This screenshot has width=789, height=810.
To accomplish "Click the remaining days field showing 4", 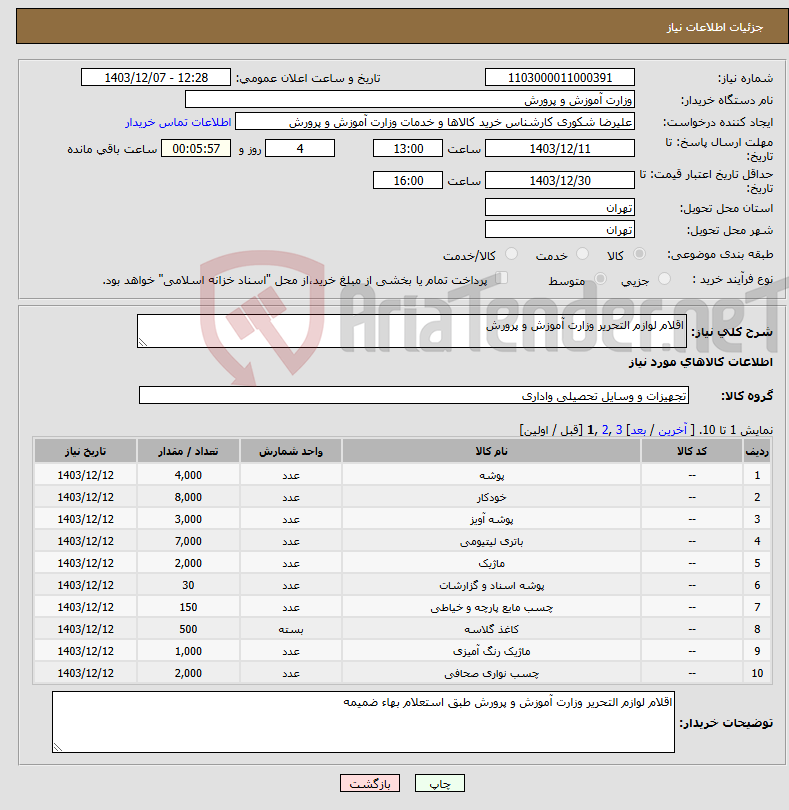I will click(300, 149).
